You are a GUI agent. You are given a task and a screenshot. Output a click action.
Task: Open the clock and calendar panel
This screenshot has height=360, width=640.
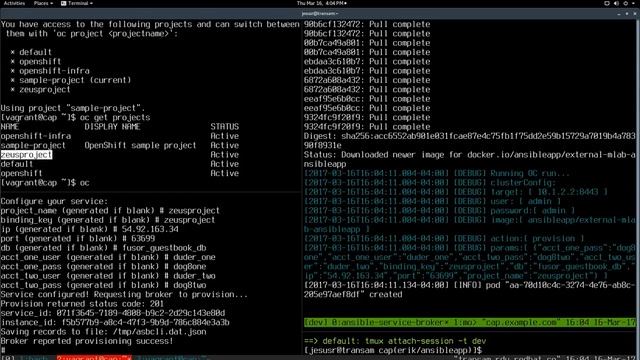tap(321, 3)
